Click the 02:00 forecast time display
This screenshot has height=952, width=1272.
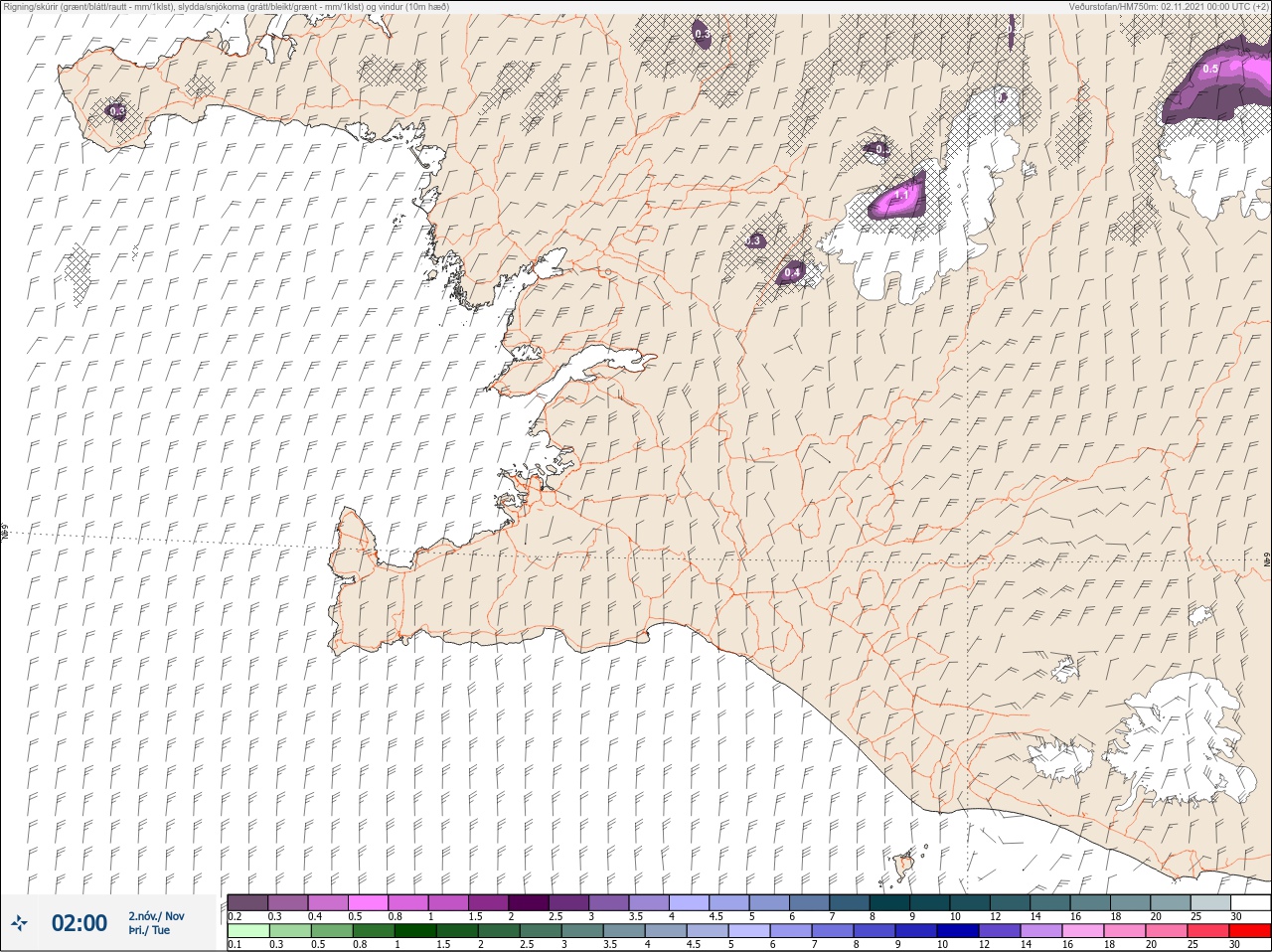click(x=79, y=923)
